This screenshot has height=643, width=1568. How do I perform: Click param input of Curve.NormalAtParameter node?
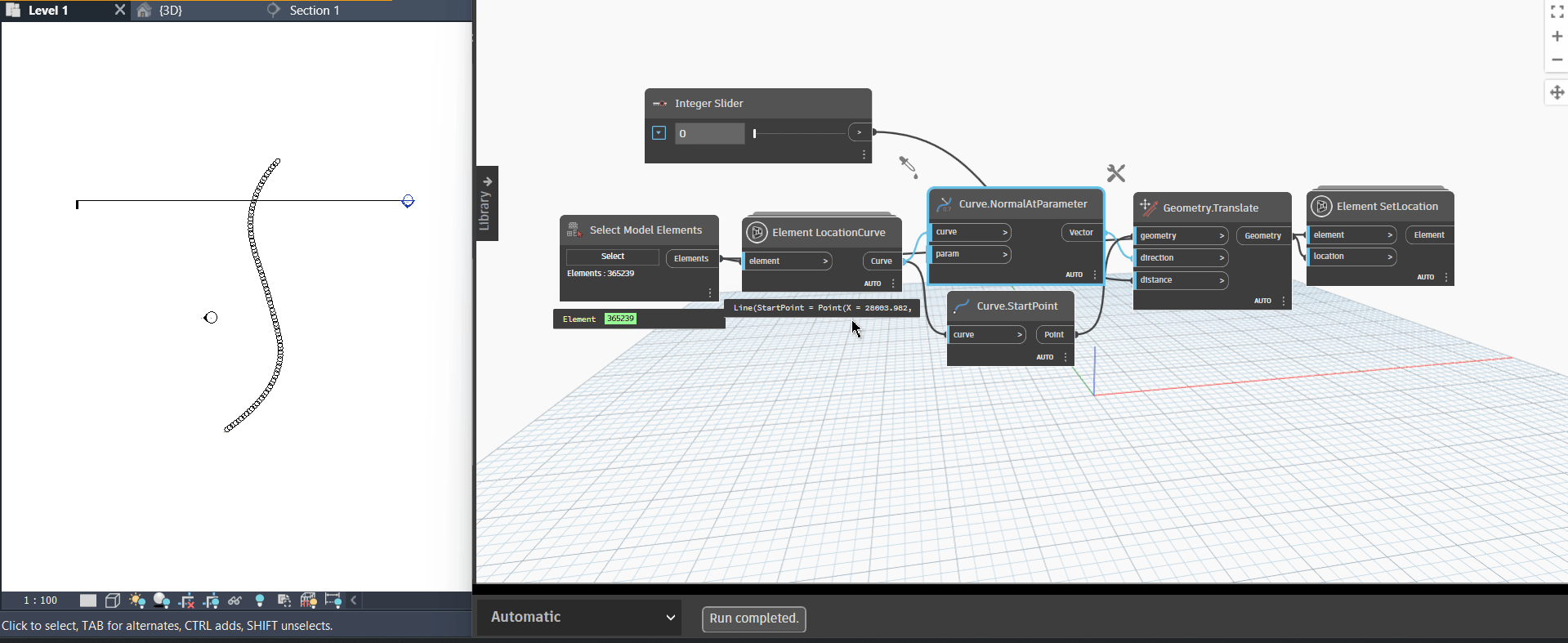tap(971, 254)
